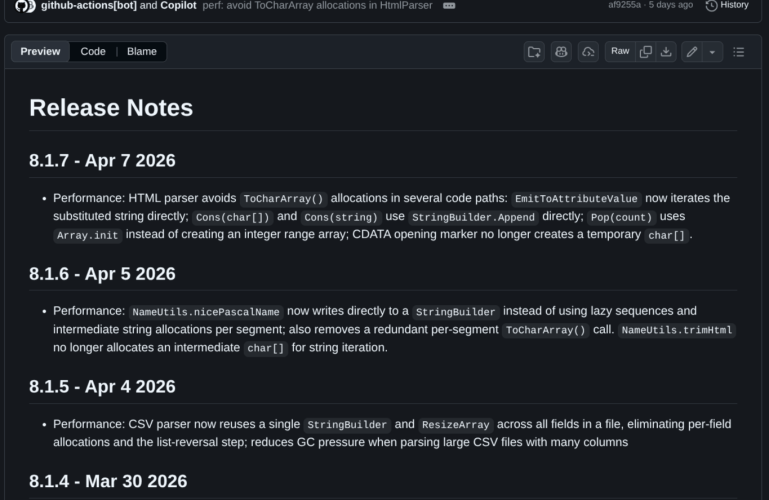Download the raw file
The width and height of the screenshot is (769, 500).
coord(666,52)
